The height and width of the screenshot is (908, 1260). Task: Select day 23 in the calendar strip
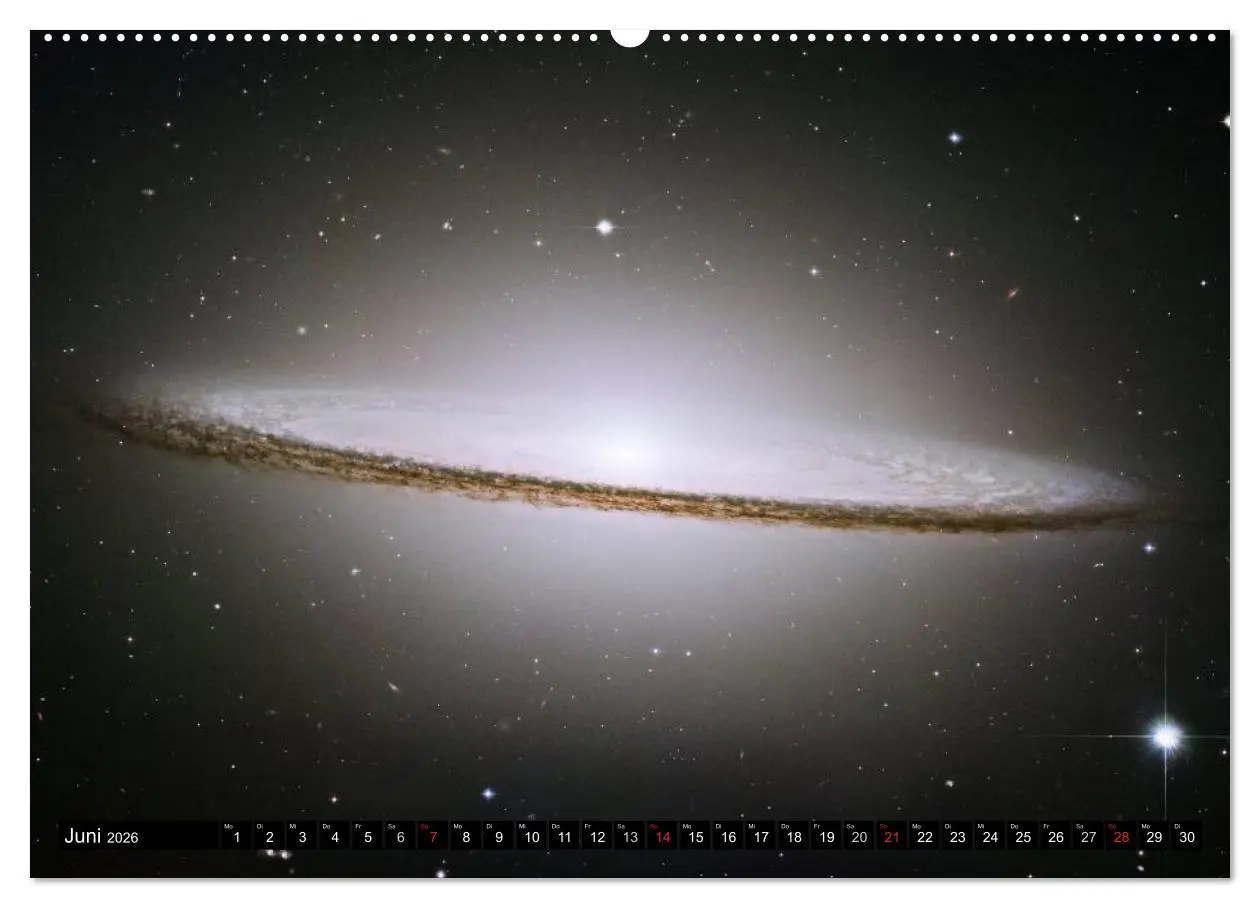tap(958, 837)
